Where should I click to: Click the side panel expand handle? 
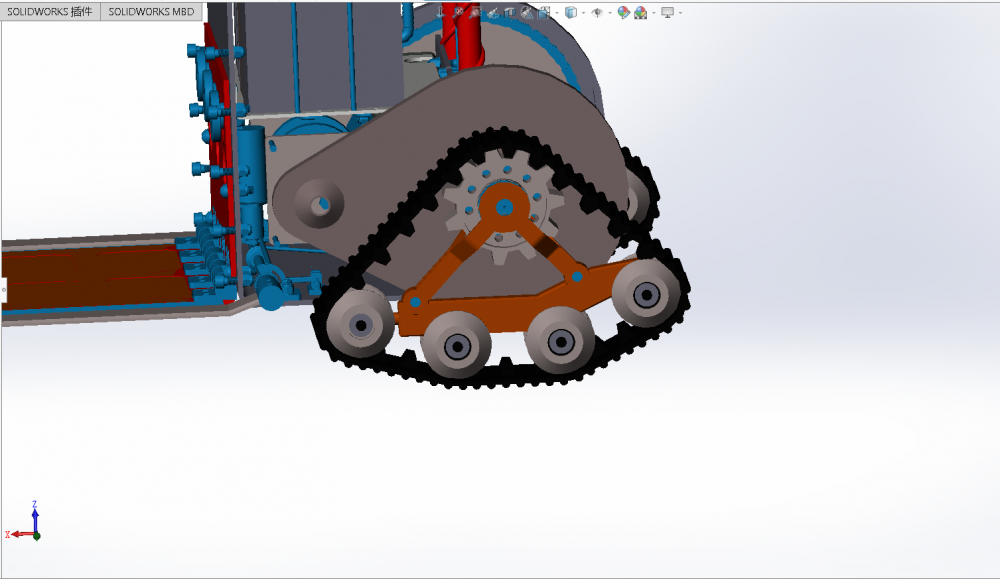[x=3, y=290]
